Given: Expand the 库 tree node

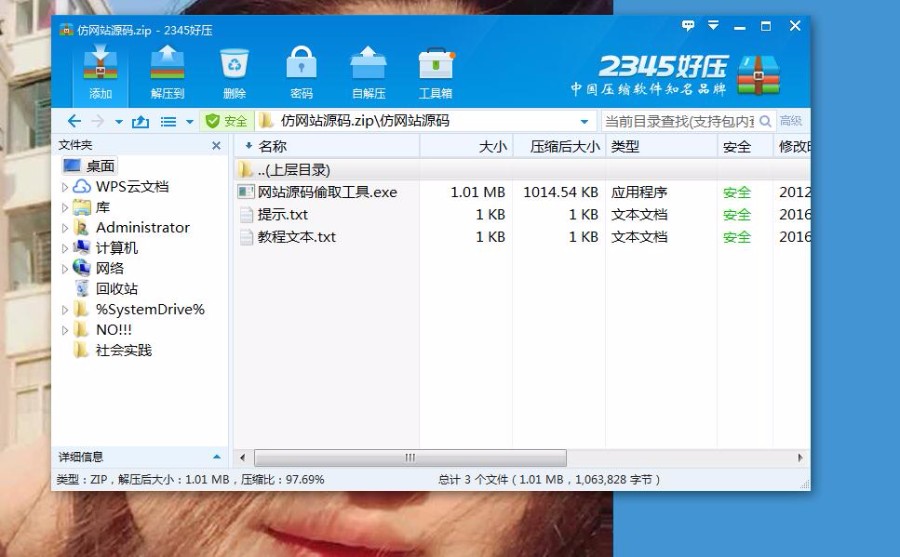Looking at the screenshot, I should [65, 207].
